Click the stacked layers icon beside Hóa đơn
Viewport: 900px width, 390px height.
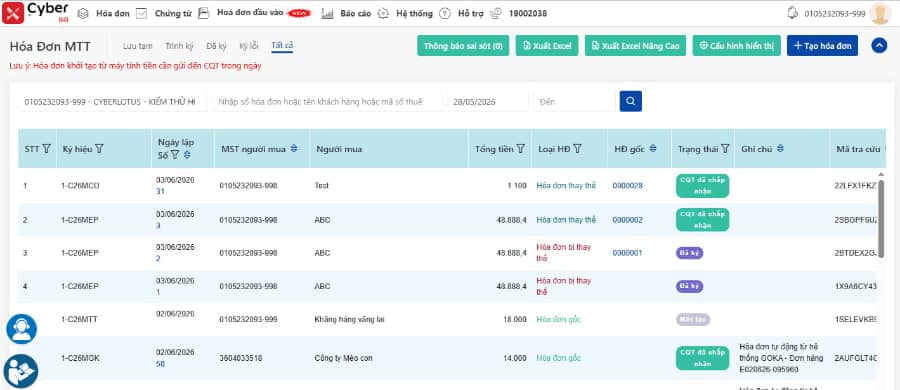83,13
